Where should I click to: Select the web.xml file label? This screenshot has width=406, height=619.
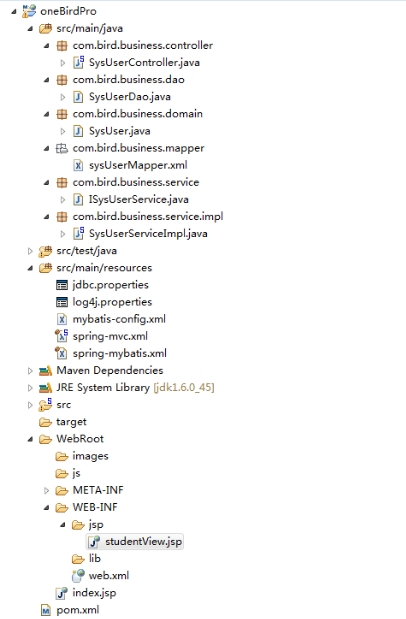point(109,576)
